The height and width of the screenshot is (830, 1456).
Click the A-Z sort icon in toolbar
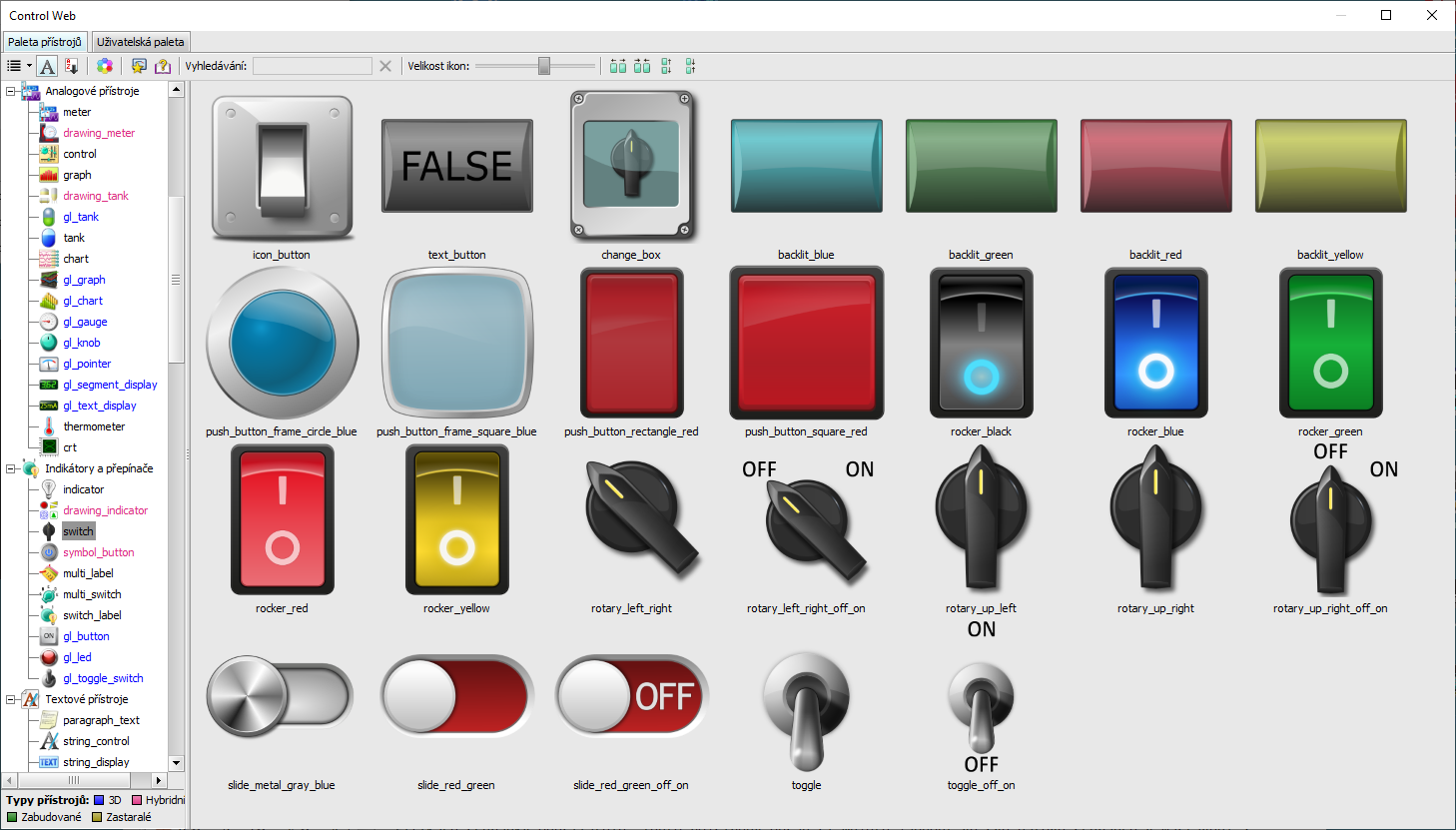(71, 66)
